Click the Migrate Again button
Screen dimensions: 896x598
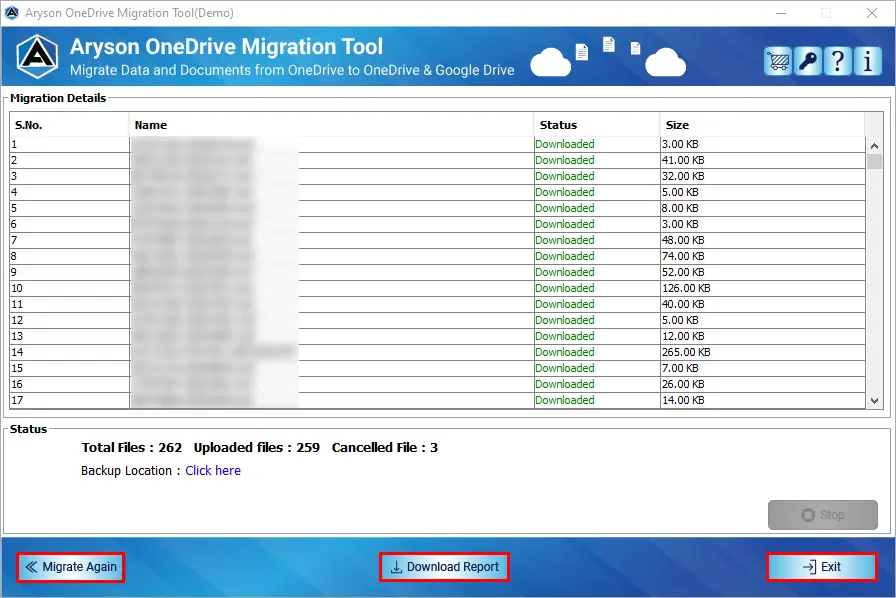point(70,567)
